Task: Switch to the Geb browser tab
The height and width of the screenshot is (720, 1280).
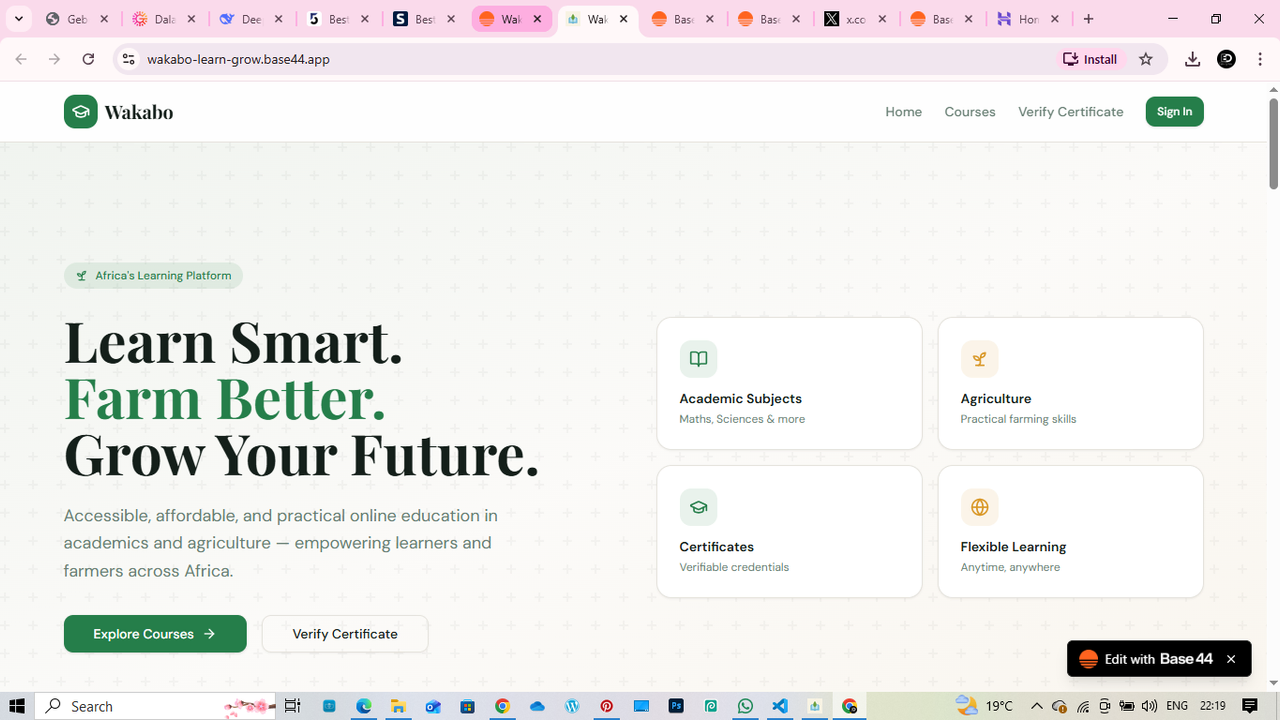Action: pos(78,19)
